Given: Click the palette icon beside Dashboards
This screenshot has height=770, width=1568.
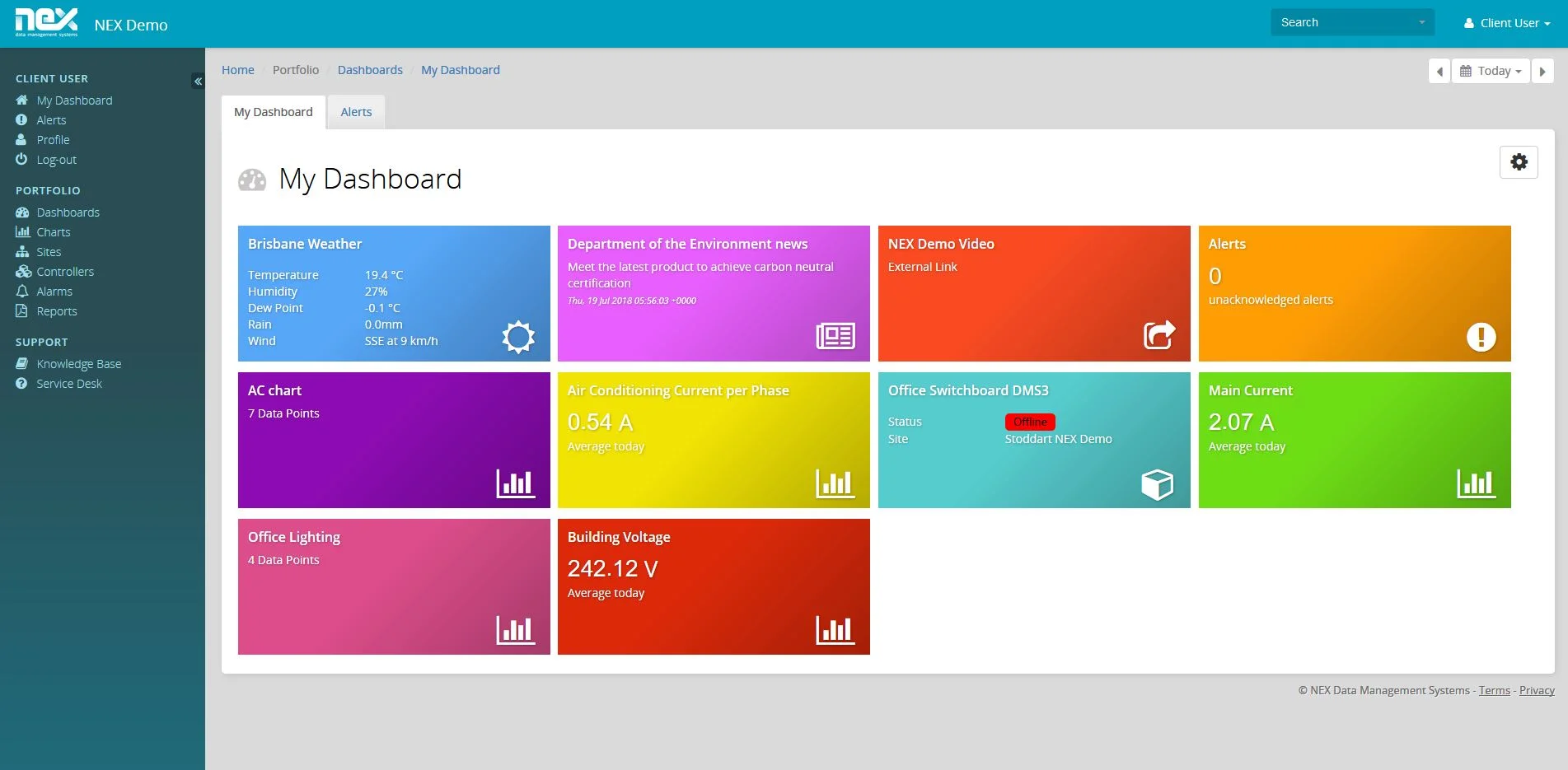Looking at the screenshot, I should click(22, 212).
